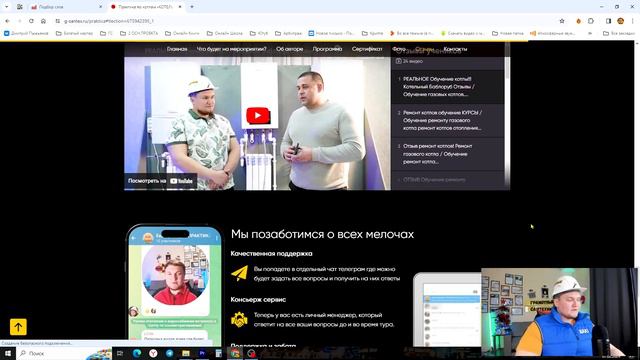
Task: Launch Yandex Browser from the taskbar
Action: point(153,353)
